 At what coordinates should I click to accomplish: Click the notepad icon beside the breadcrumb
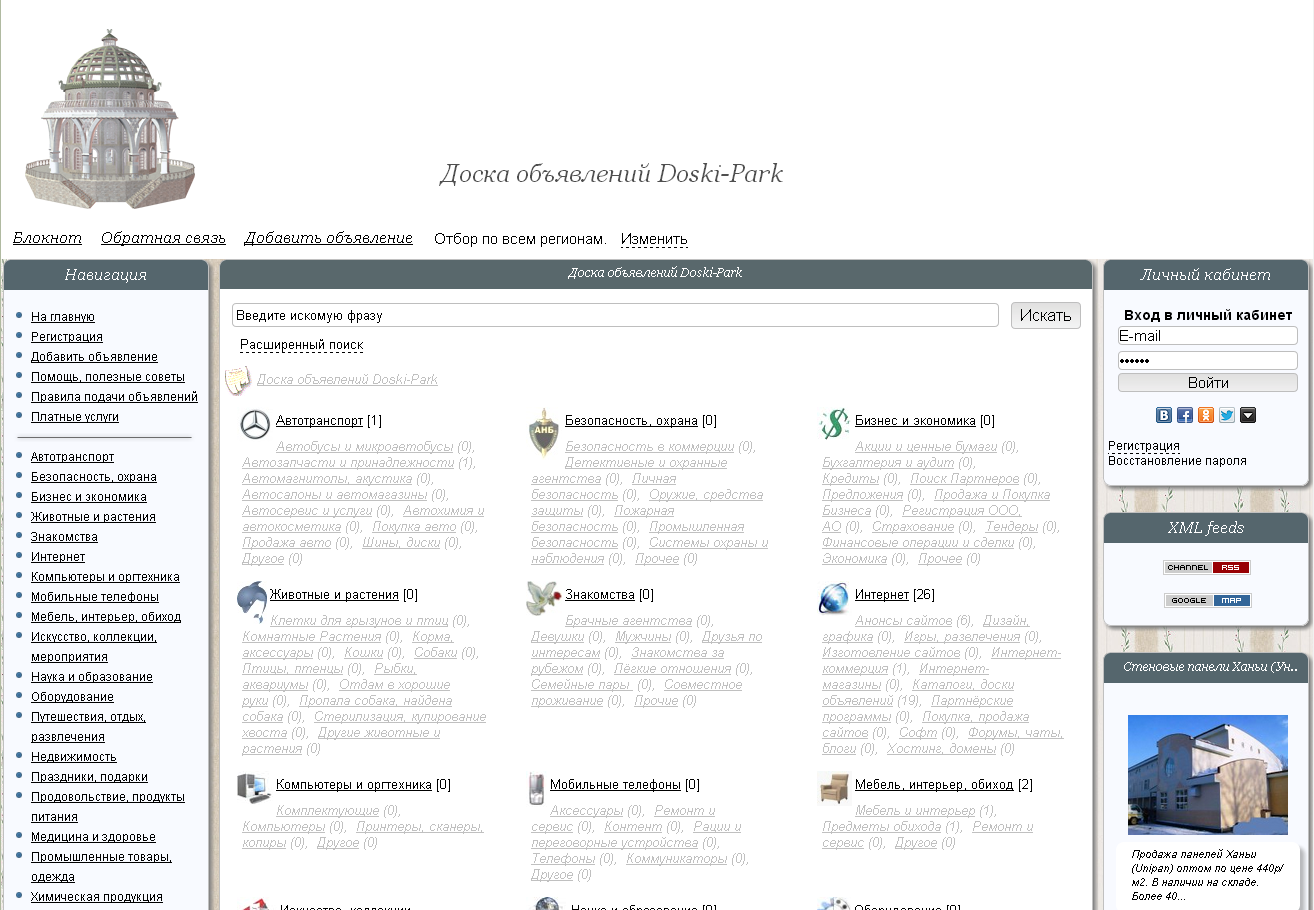237,380
